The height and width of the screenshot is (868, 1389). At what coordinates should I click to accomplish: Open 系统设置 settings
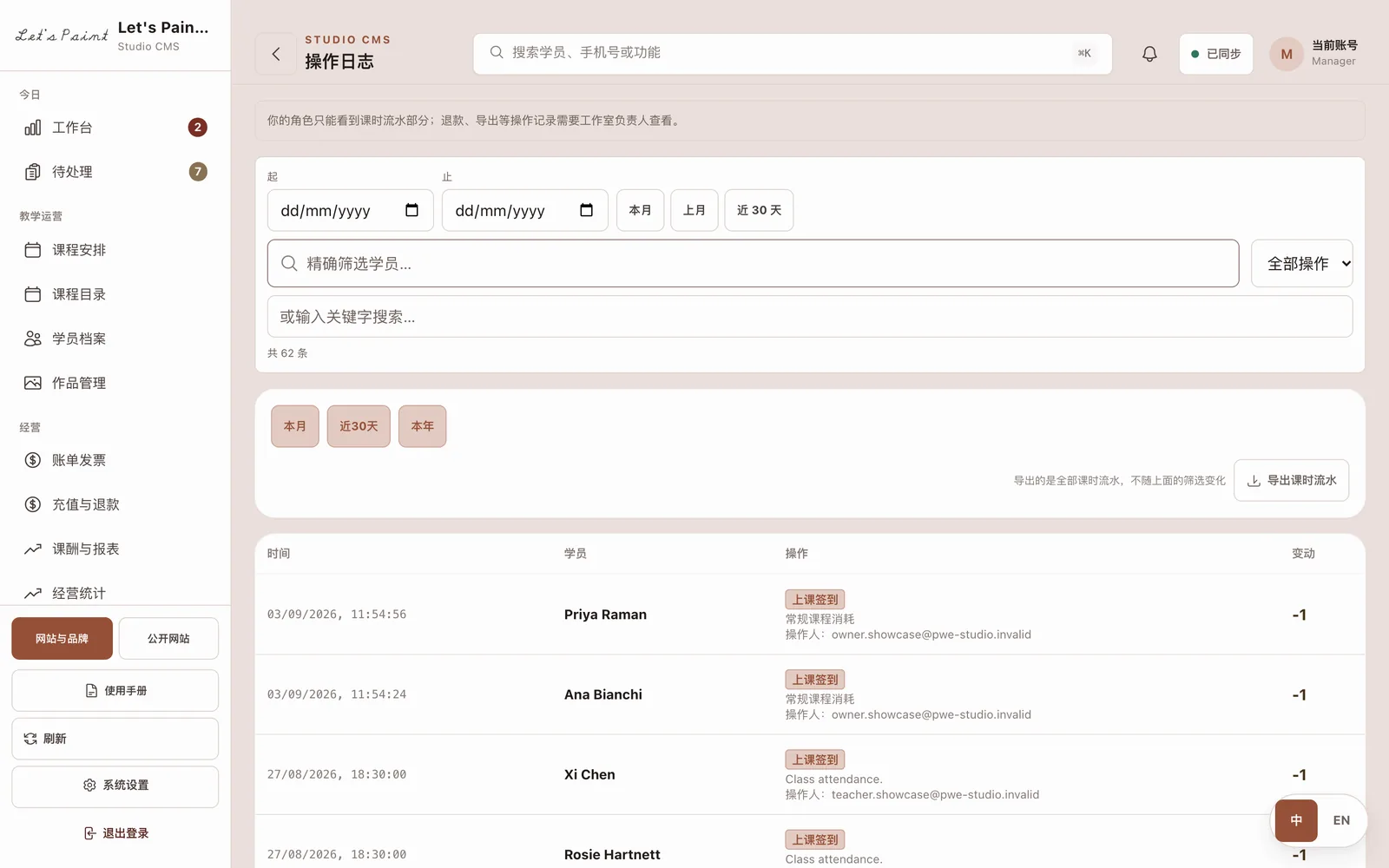[115, 786]
